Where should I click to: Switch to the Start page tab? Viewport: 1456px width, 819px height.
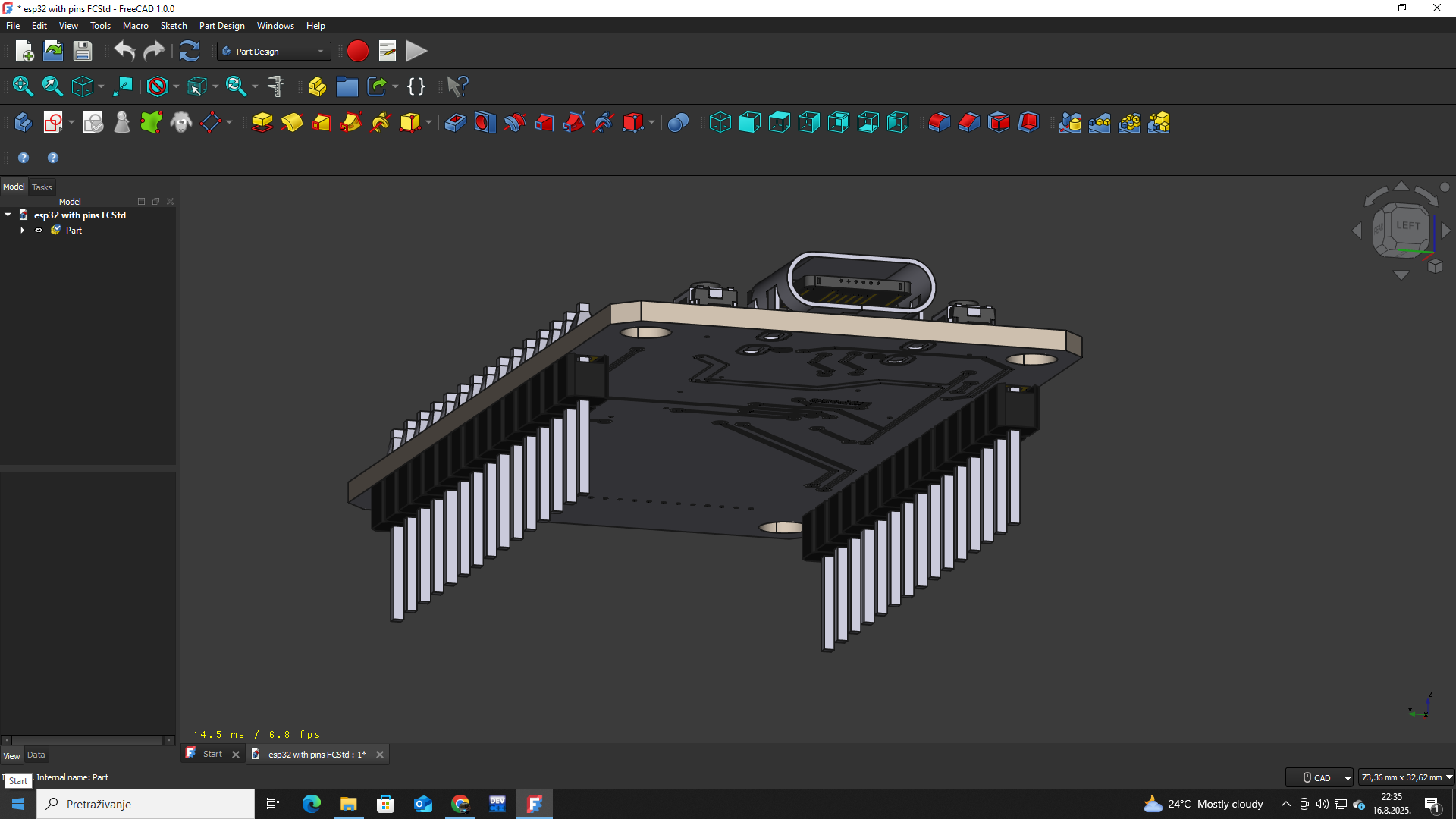(212, 754)
